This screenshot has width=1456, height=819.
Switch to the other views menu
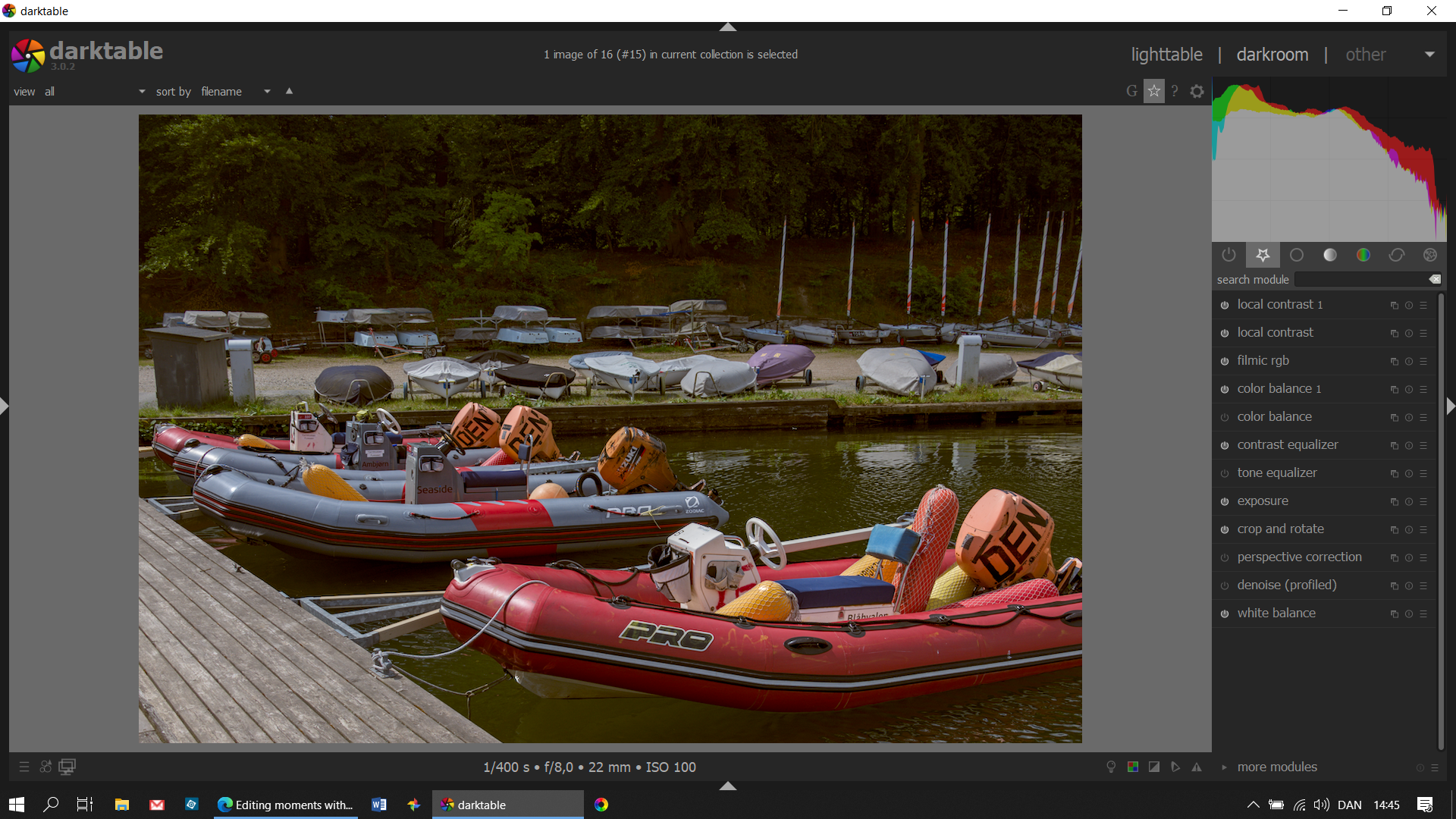pos(1366,55)
